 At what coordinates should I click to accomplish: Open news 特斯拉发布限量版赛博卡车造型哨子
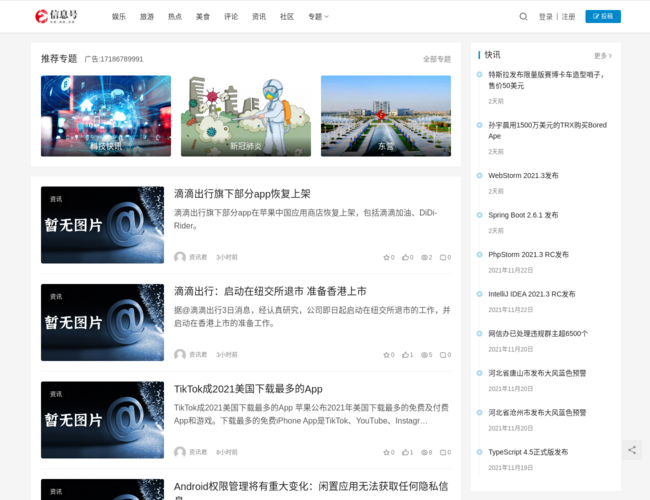[546, 80]
